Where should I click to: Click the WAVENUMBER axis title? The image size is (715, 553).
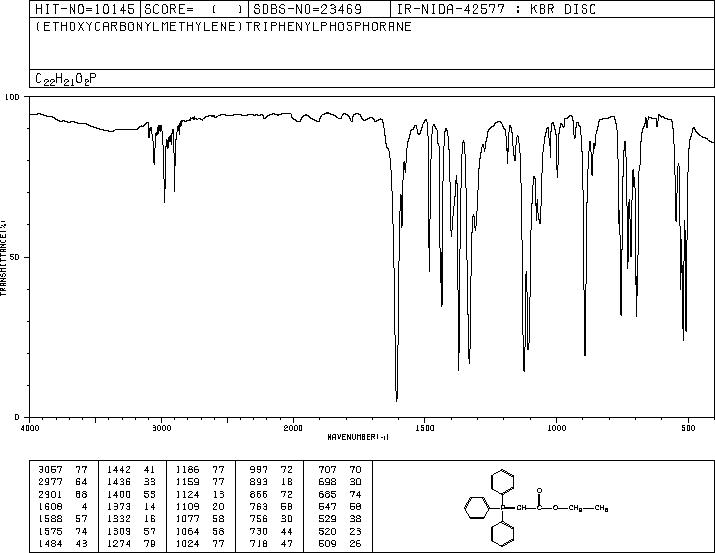pyautogui.click(x=358, y=437)
